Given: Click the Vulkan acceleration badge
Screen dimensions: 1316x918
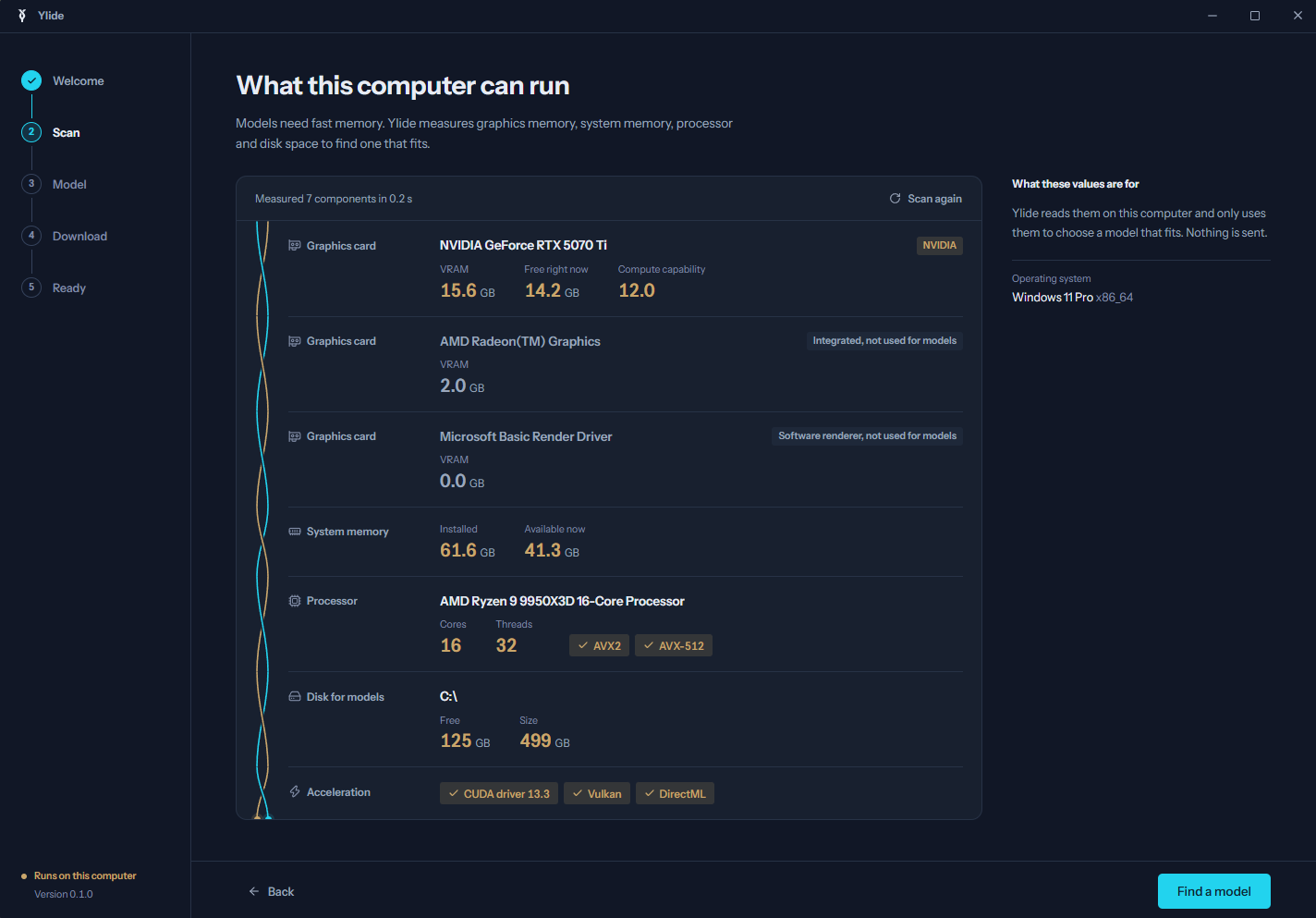Looking at the screenshot, I should tap(597, 793).
